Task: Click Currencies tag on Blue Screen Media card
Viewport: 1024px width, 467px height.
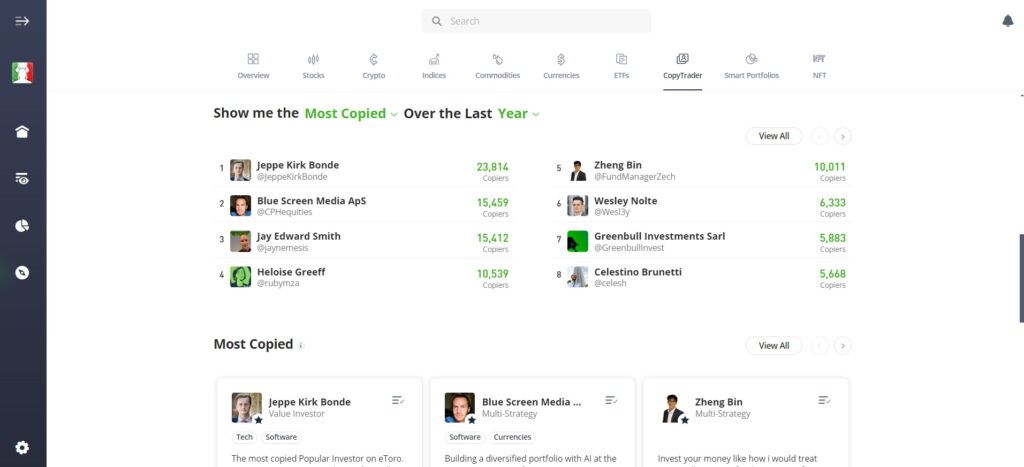Action: 511,437
